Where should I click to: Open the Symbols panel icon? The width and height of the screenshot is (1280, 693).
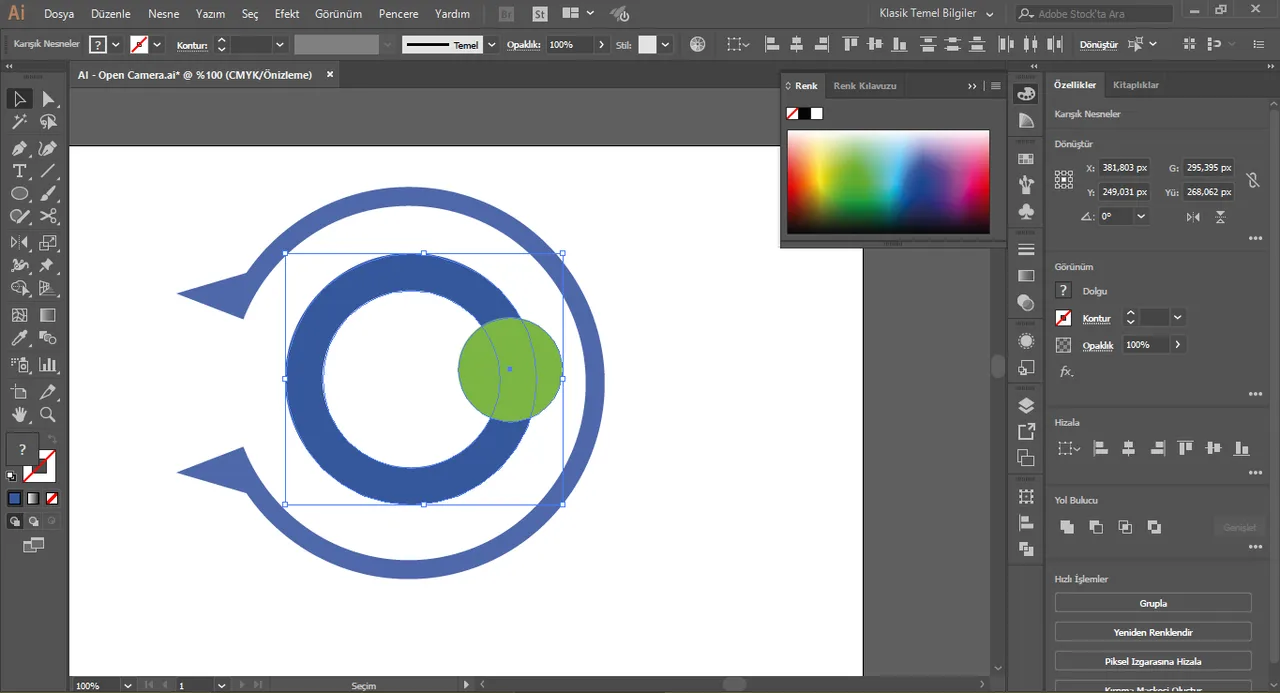[1026, 211]
